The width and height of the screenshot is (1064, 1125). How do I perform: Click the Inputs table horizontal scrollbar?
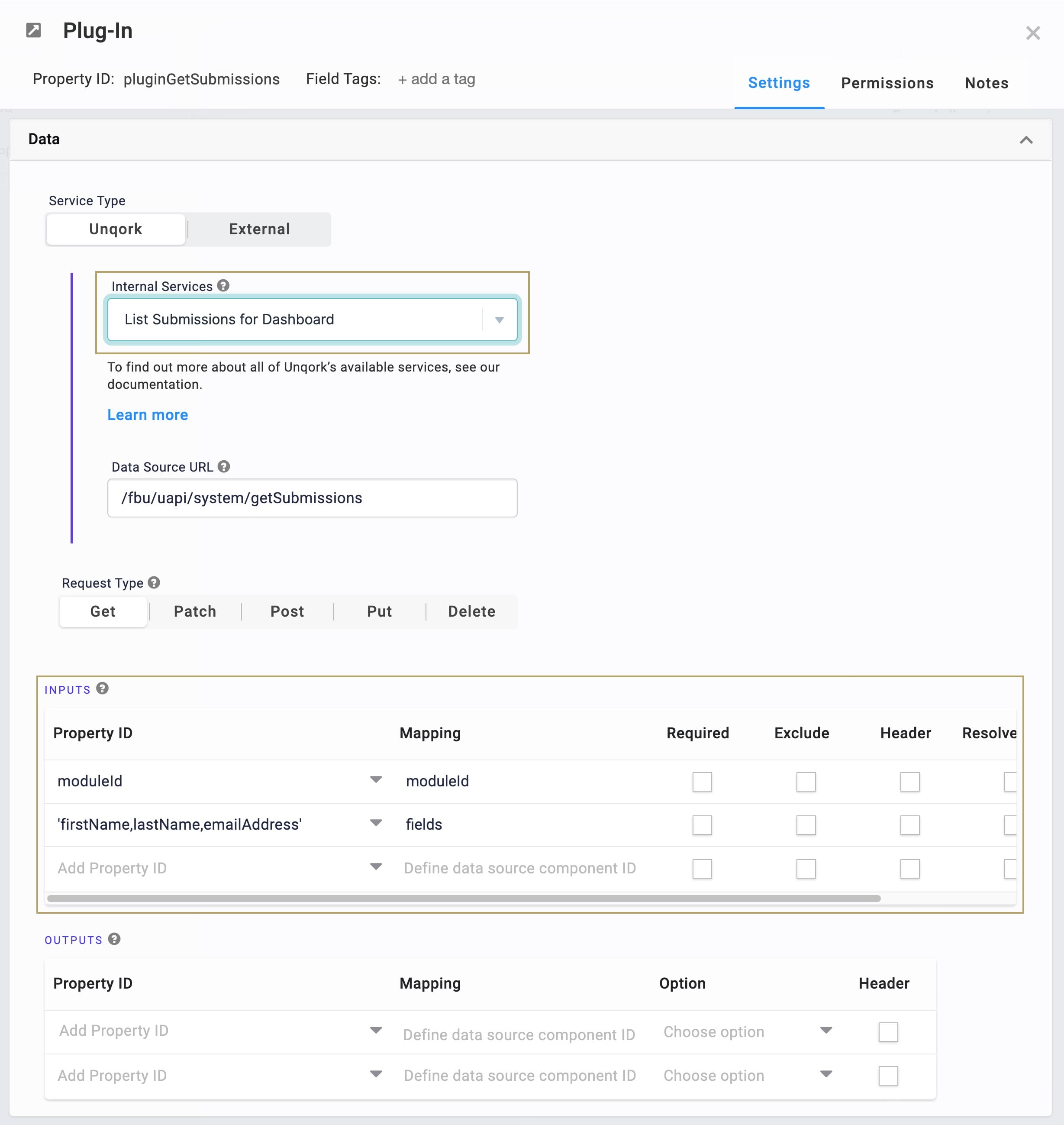click(x=464, y=899)
